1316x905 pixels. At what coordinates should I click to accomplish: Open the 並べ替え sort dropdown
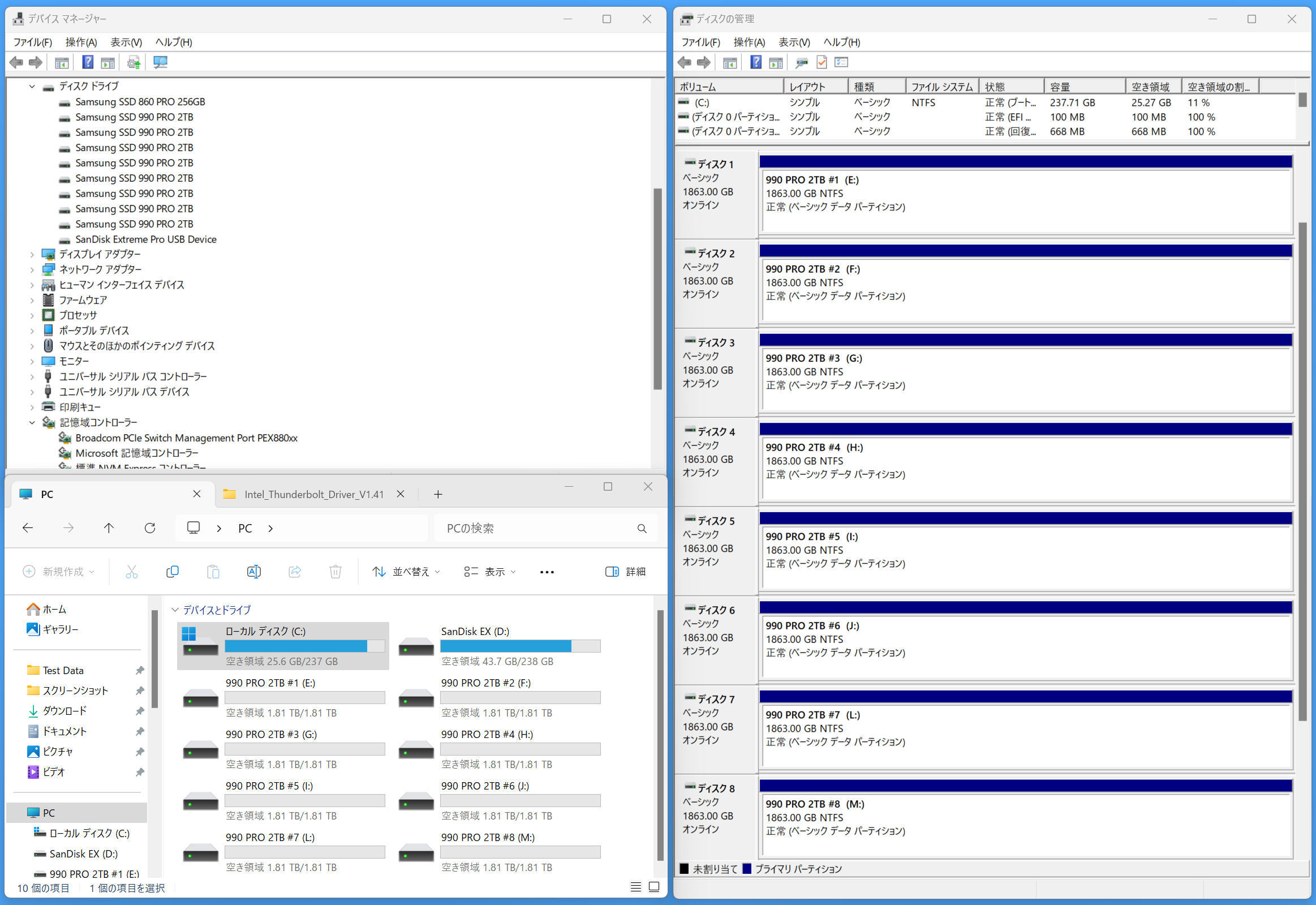406,572
